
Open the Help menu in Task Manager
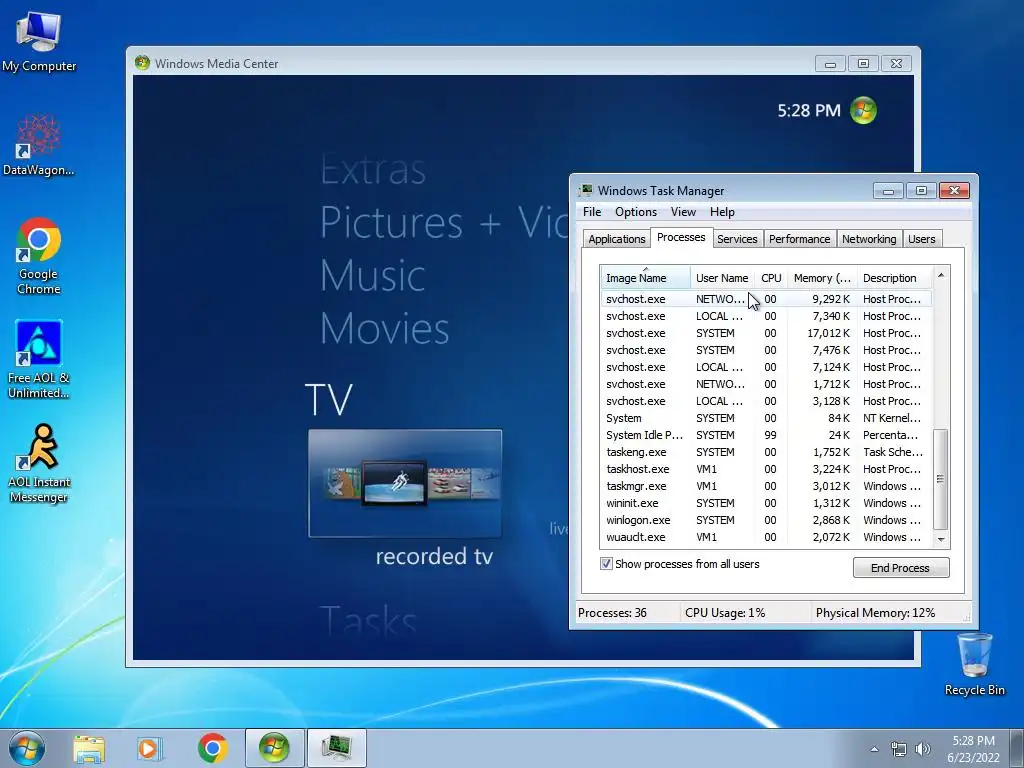tap(722, 212)
